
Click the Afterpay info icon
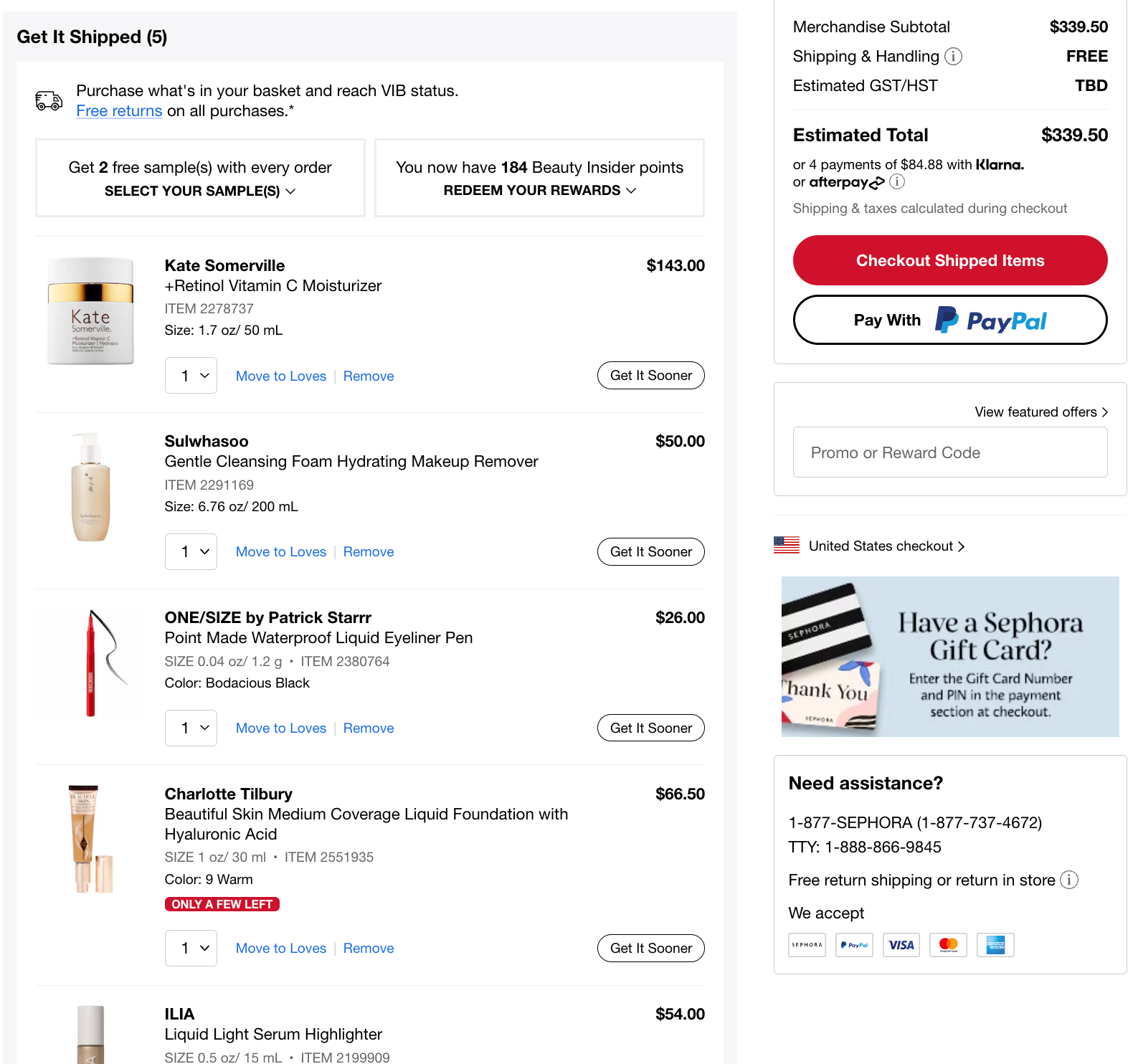point(897,181)
